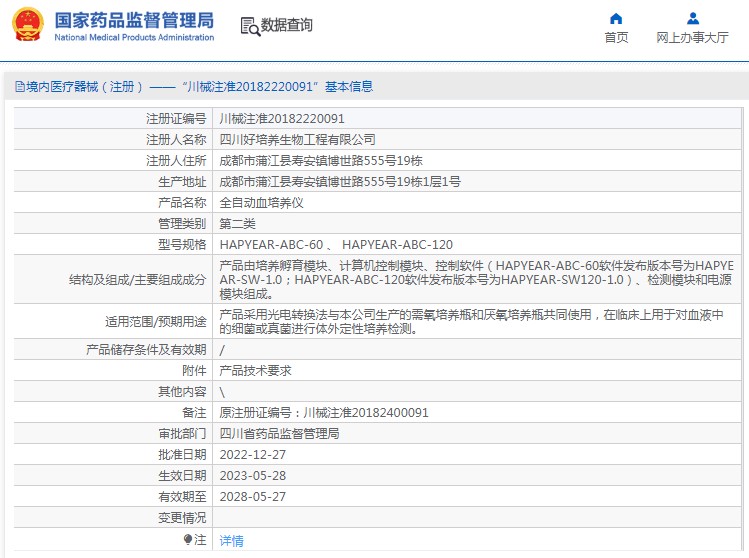Click the 批准日期 row label

pos(182,455)
